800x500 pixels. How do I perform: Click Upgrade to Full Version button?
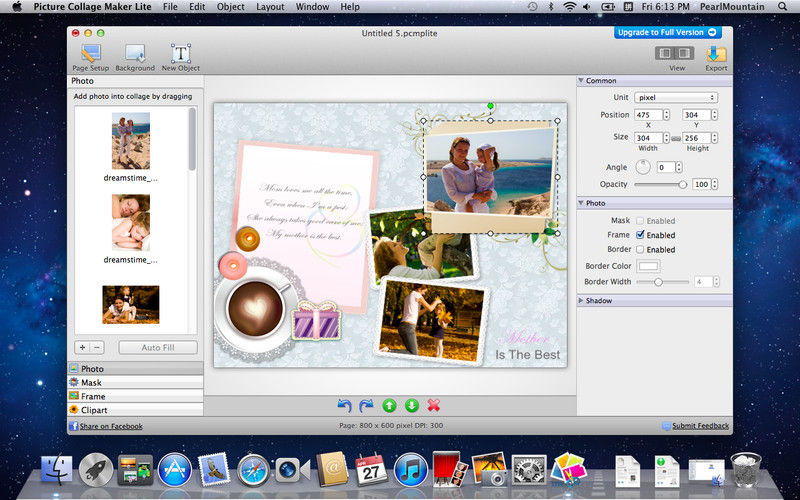coord(667,32)
